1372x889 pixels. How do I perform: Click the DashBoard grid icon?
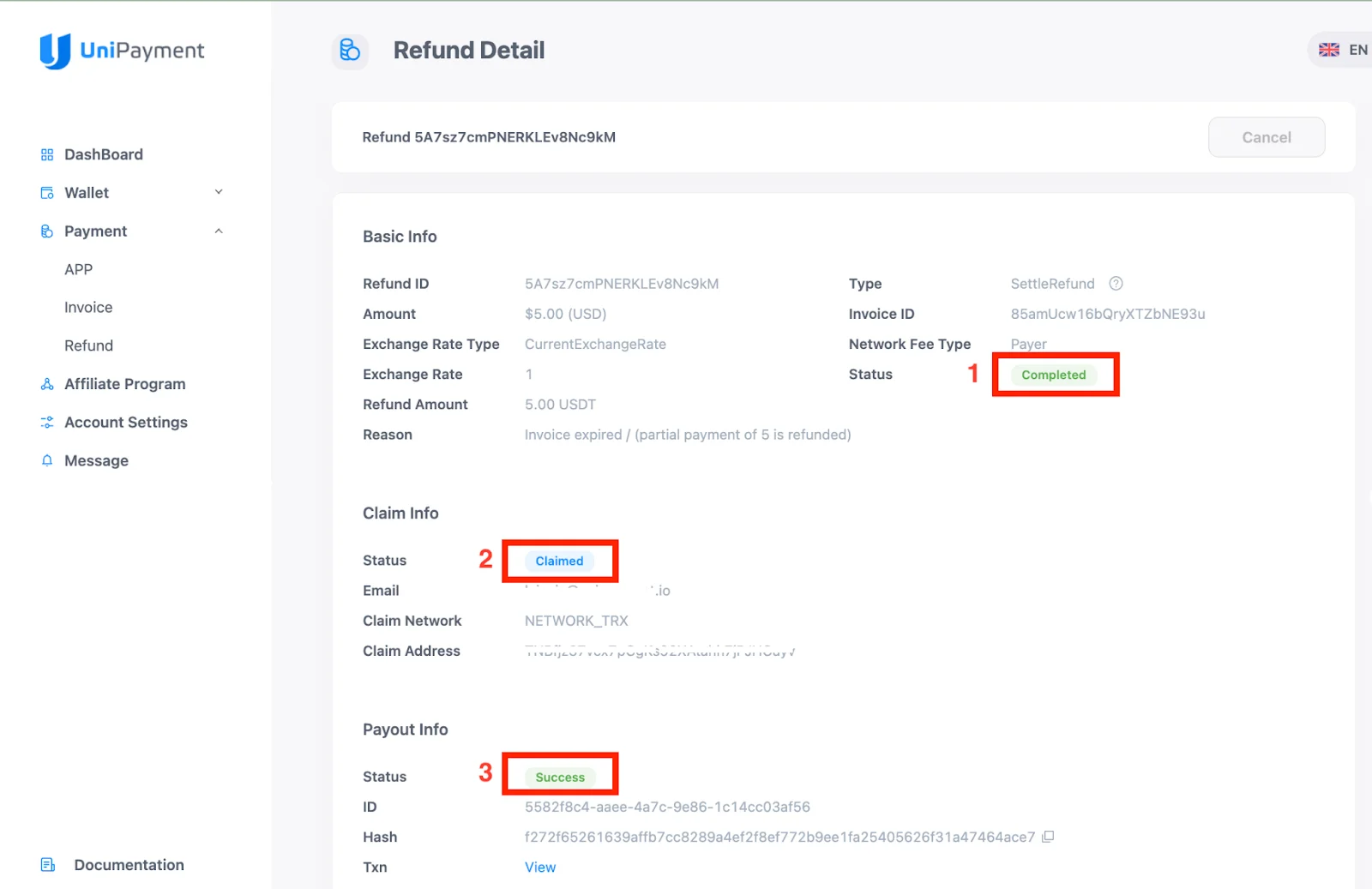[45, 154]
